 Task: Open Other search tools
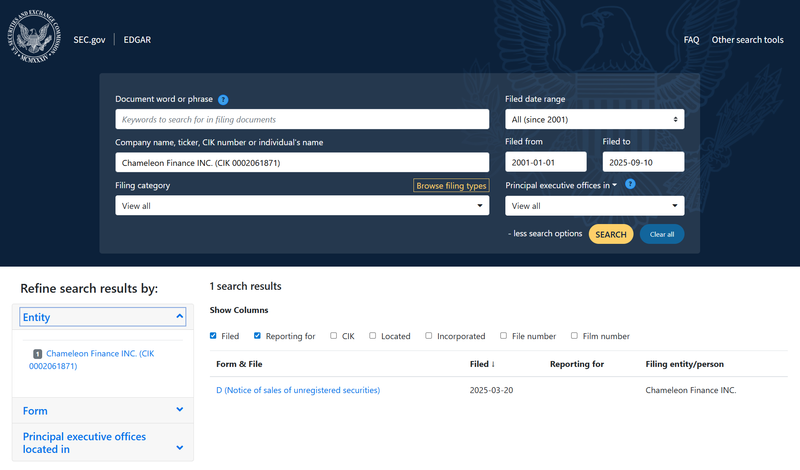(747, 40)
